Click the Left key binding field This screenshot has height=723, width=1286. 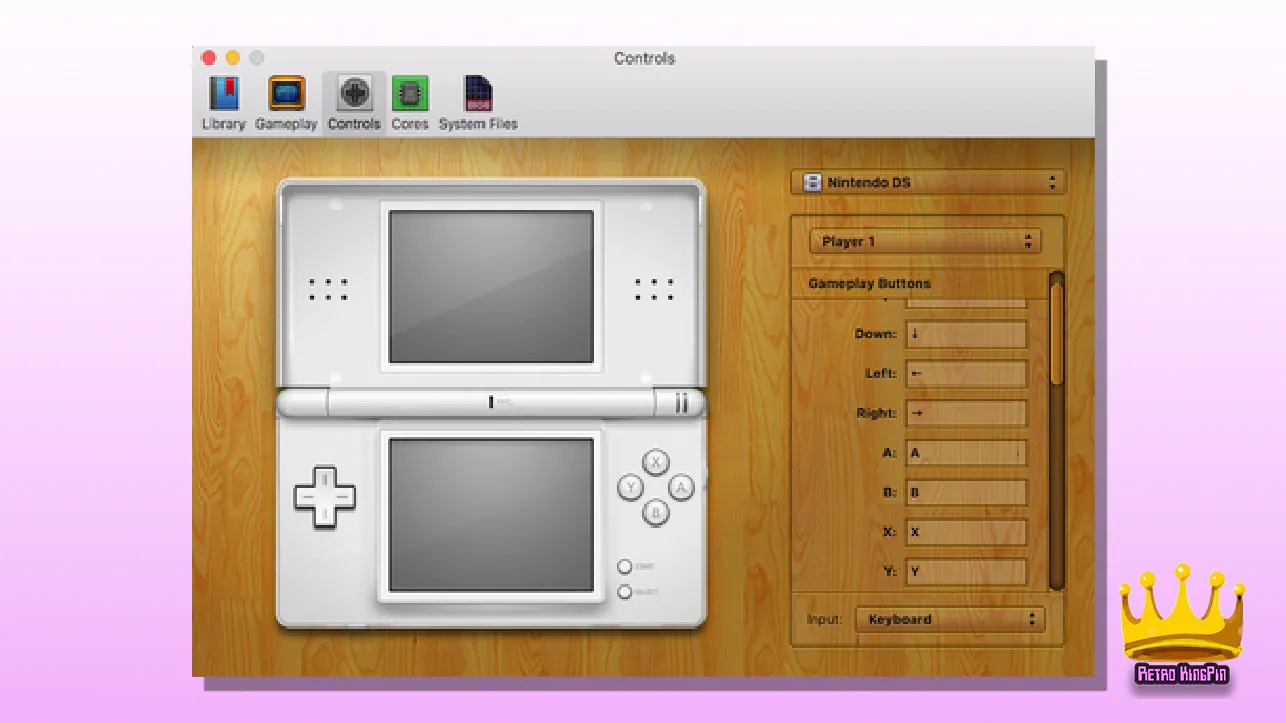[x=967, y=374]
